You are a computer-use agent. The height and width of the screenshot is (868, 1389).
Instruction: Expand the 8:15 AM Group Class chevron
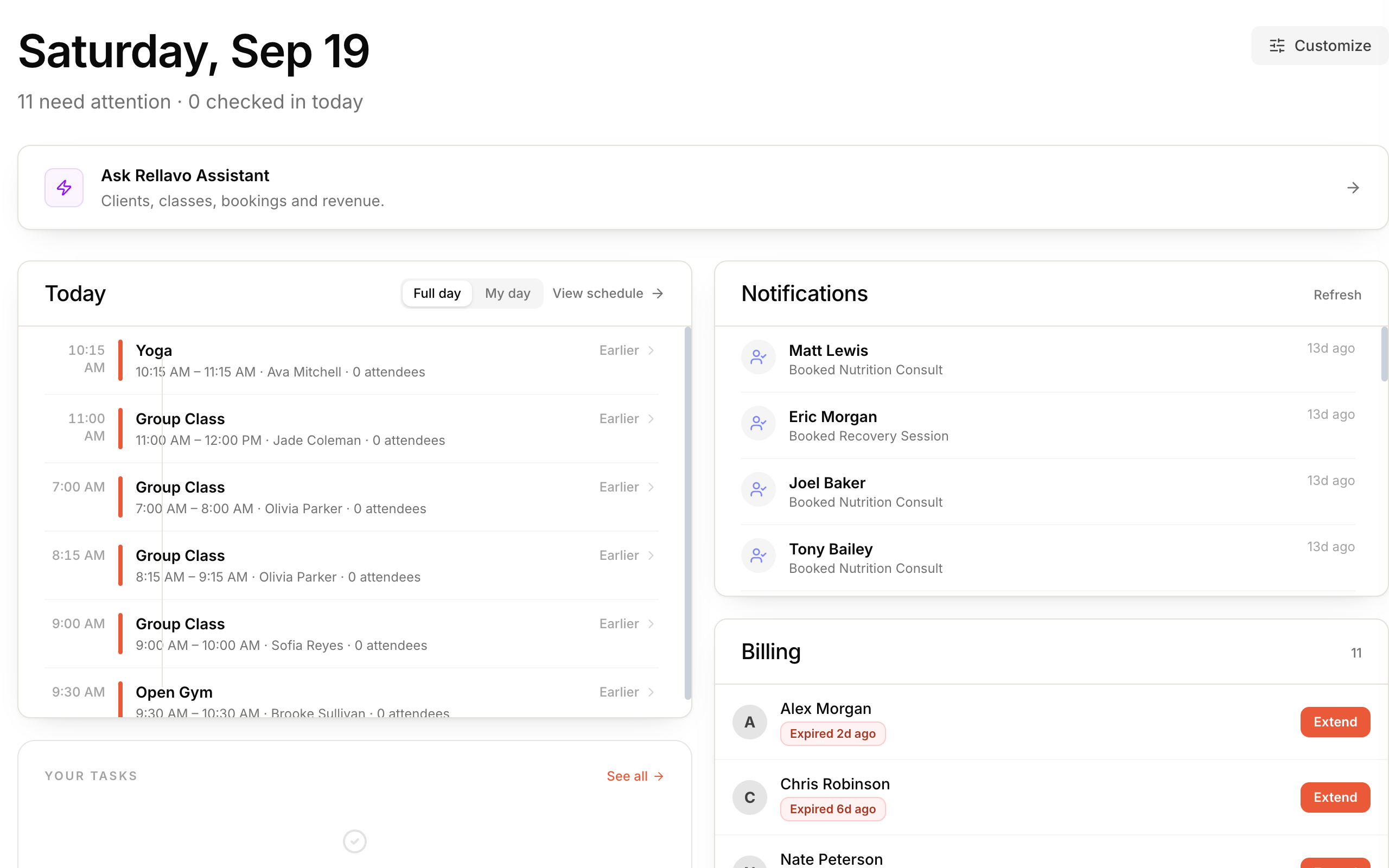tap(651, 555)
